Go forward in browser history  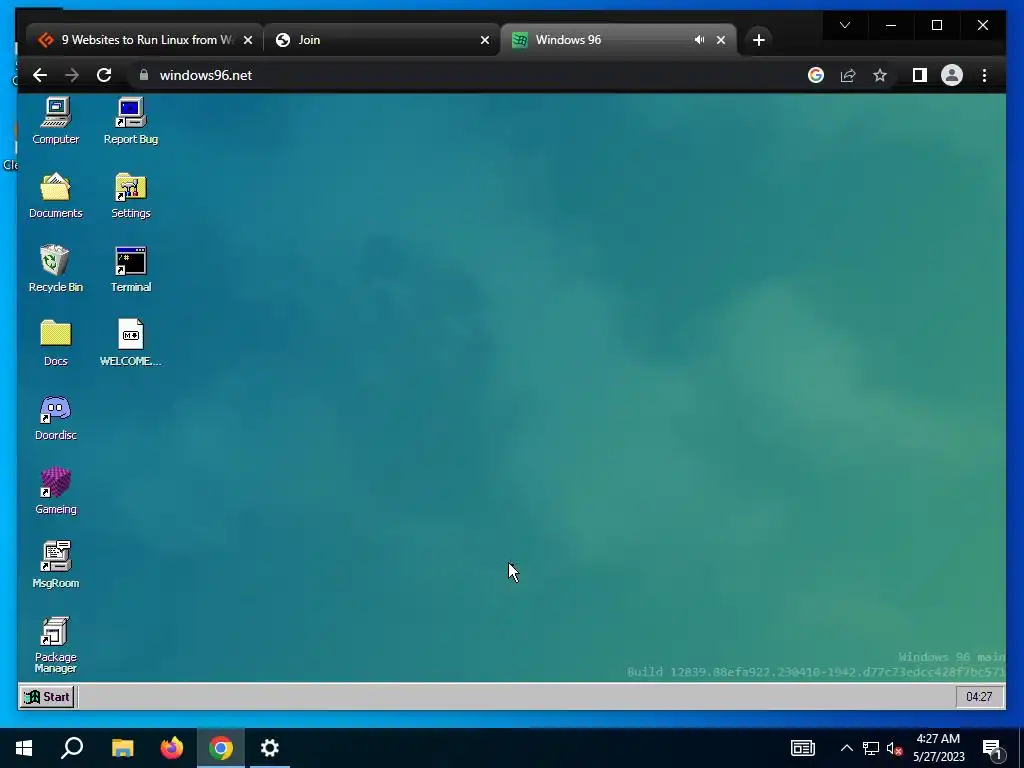72,75
